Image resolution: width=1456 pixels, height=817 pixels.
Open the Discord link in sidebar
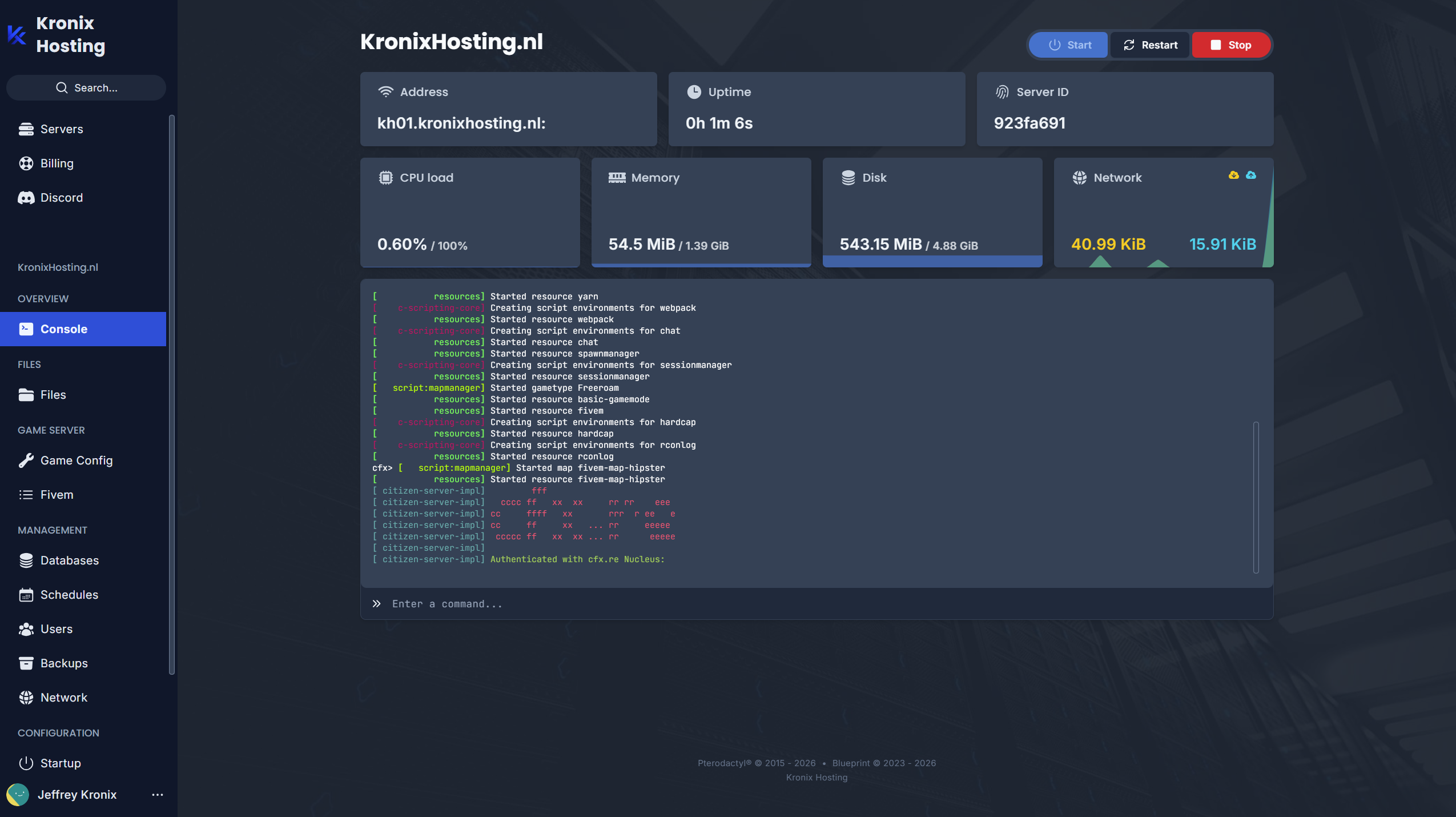point(83,198)
